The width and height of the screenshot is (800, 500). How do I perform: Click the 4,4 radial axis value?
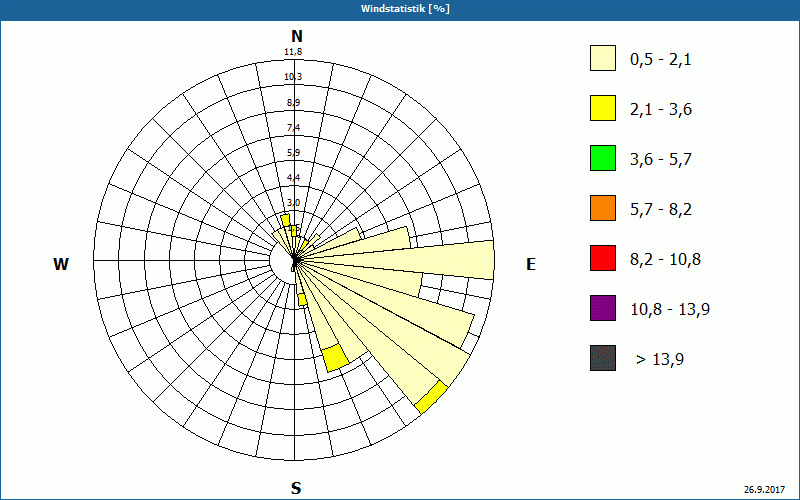click(x=293, y=178)
